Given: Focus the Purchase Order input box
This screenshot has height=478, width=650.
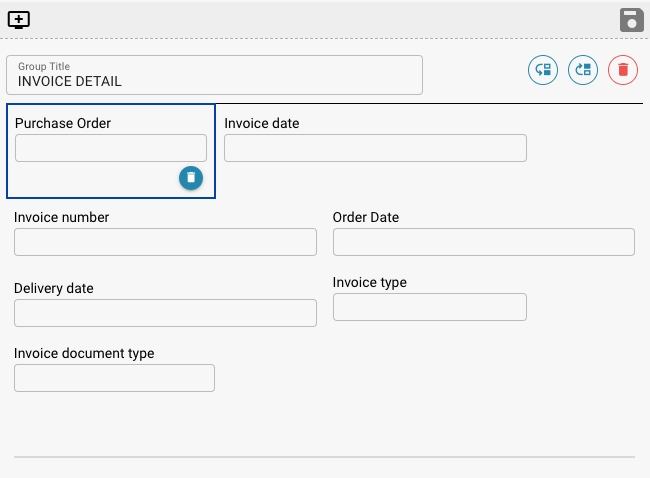Looking at the screenshot, I should (x=111, y=148).
